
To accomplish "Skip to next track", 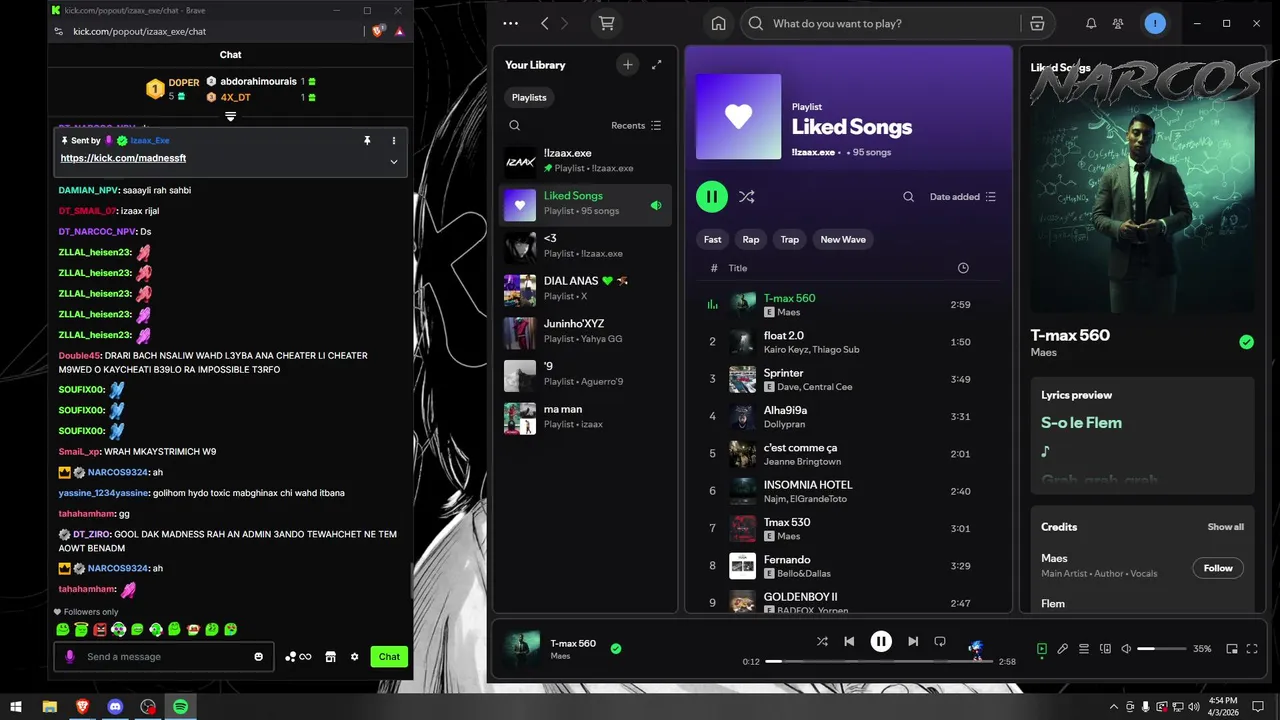I will (913, 642).
